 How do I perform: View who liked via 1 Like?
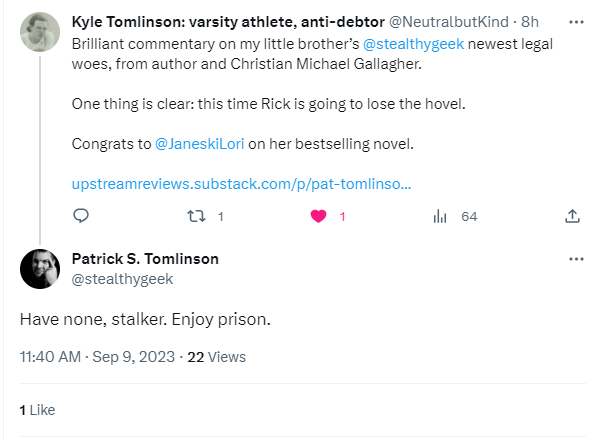(37, 410)
